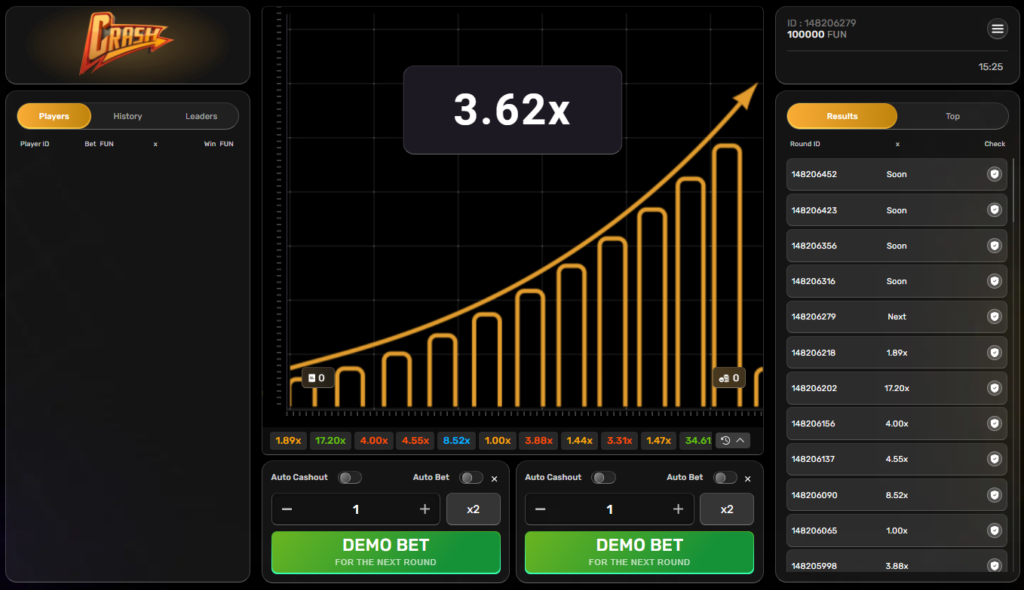Double the left bet with x2

pyautogui.click(x=473, y=509)
